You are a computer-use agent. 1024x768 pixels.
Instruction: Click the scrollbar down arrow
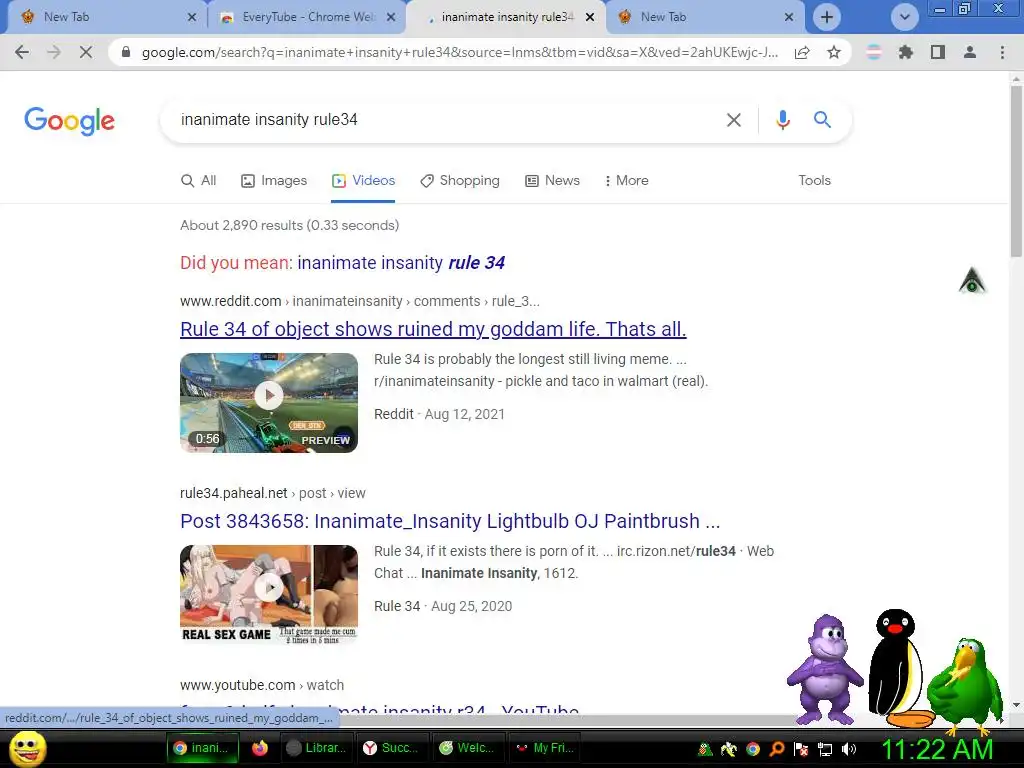(x=1016, y=705)
